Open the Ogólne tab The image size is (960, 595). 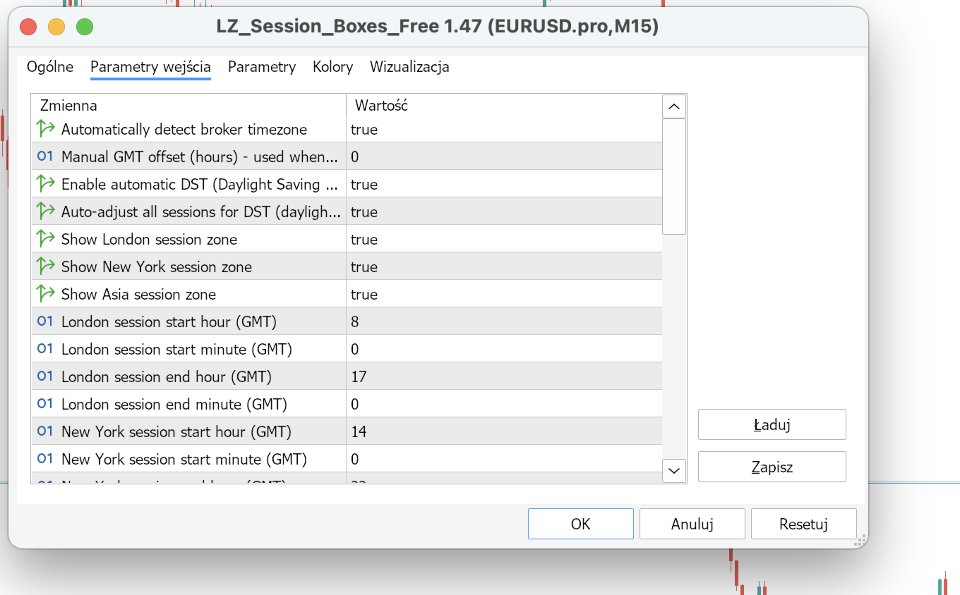(x=50, y=67)
